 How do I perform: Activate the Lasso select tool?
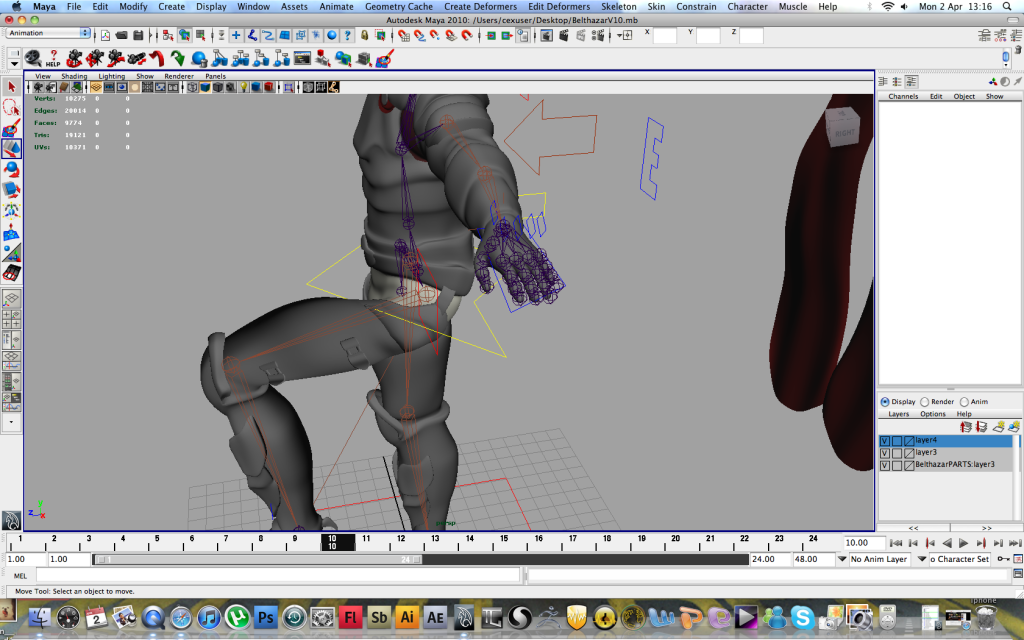11,108
